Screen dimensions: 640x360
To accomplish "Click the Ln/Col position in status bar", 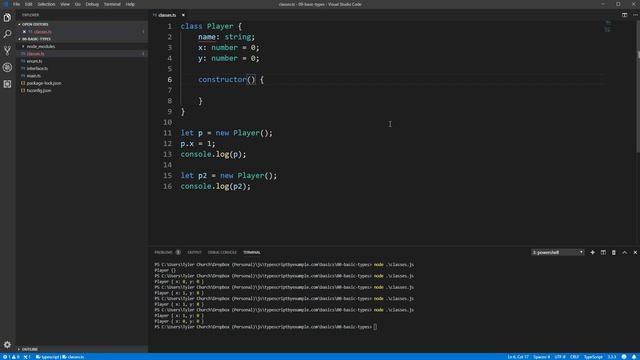I will [x=518, y=357].
